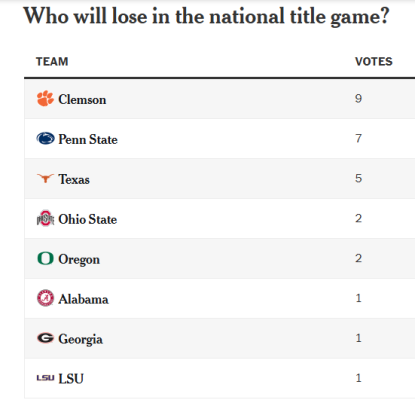Viewport: 415px width, 400px height.
Task: Select the Clemson team name
Action: [82, 99]
